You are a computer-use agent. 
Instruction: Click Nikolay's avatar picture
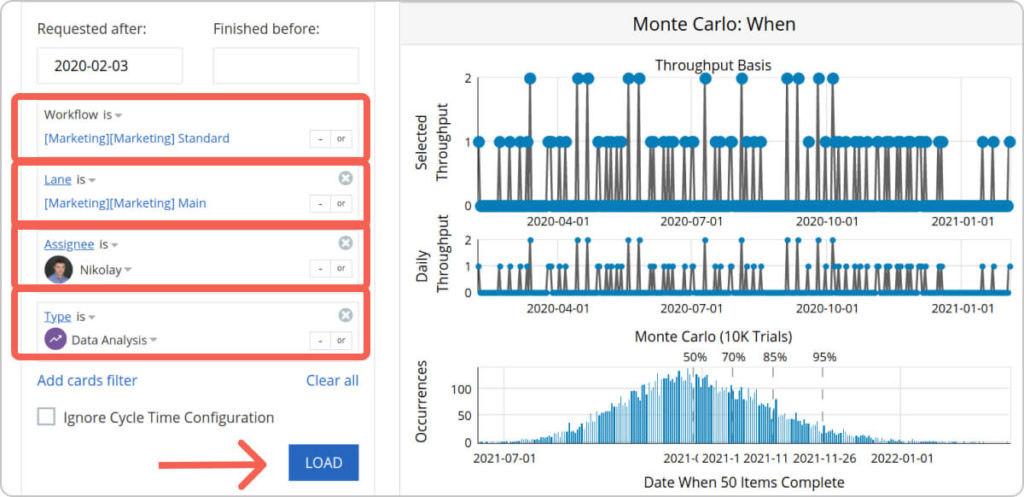coord(58,269)
